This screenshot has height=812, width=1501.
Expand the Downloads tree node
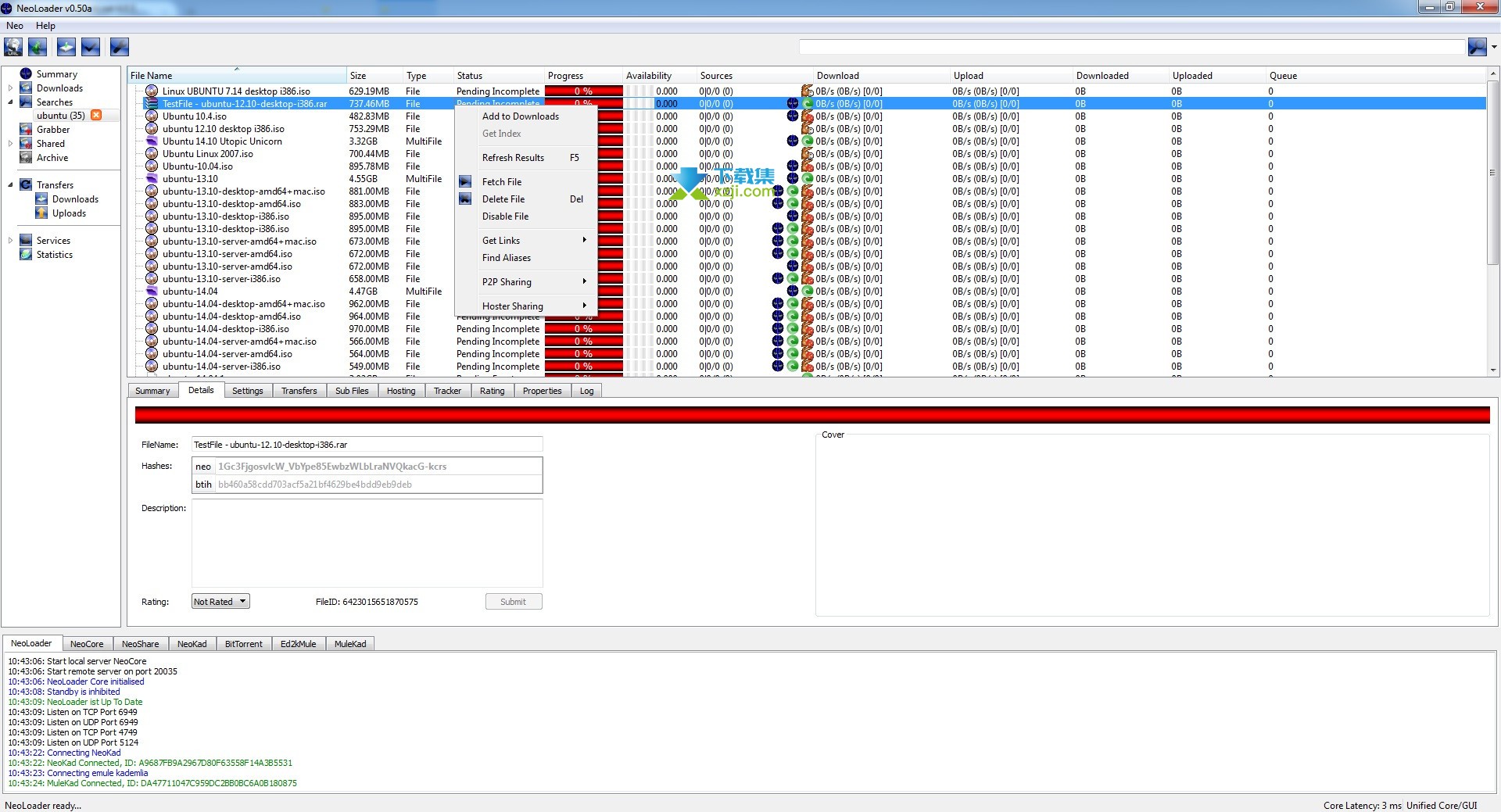[10, 88]
